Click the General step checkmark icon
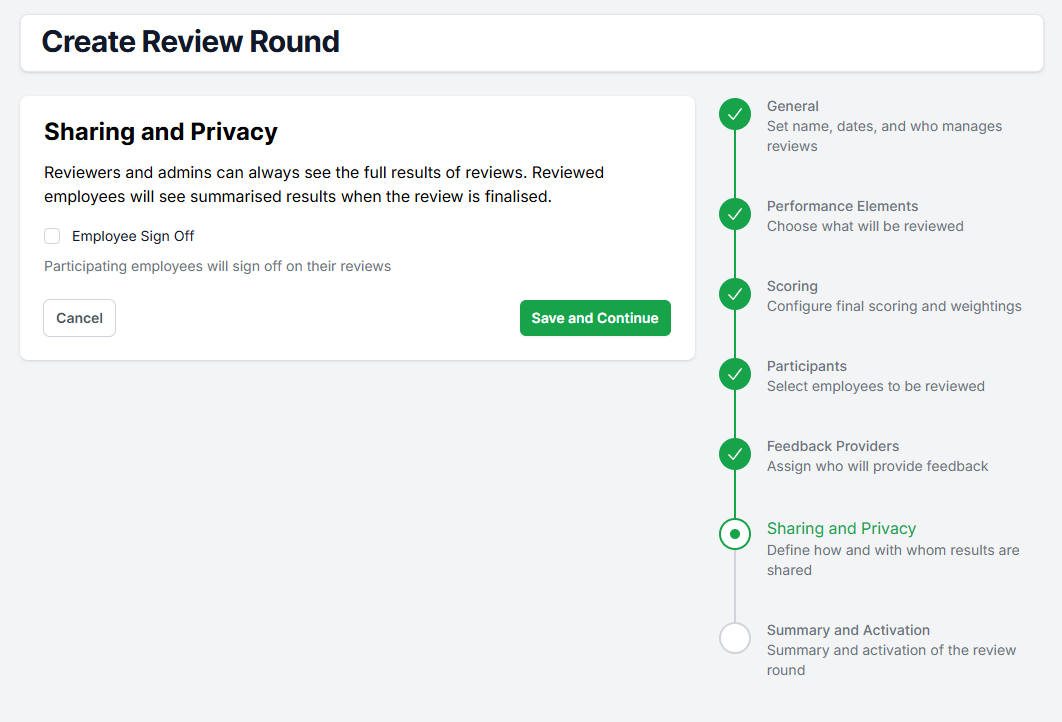This screenshot has height=722, width=1062. pos(735,114)
